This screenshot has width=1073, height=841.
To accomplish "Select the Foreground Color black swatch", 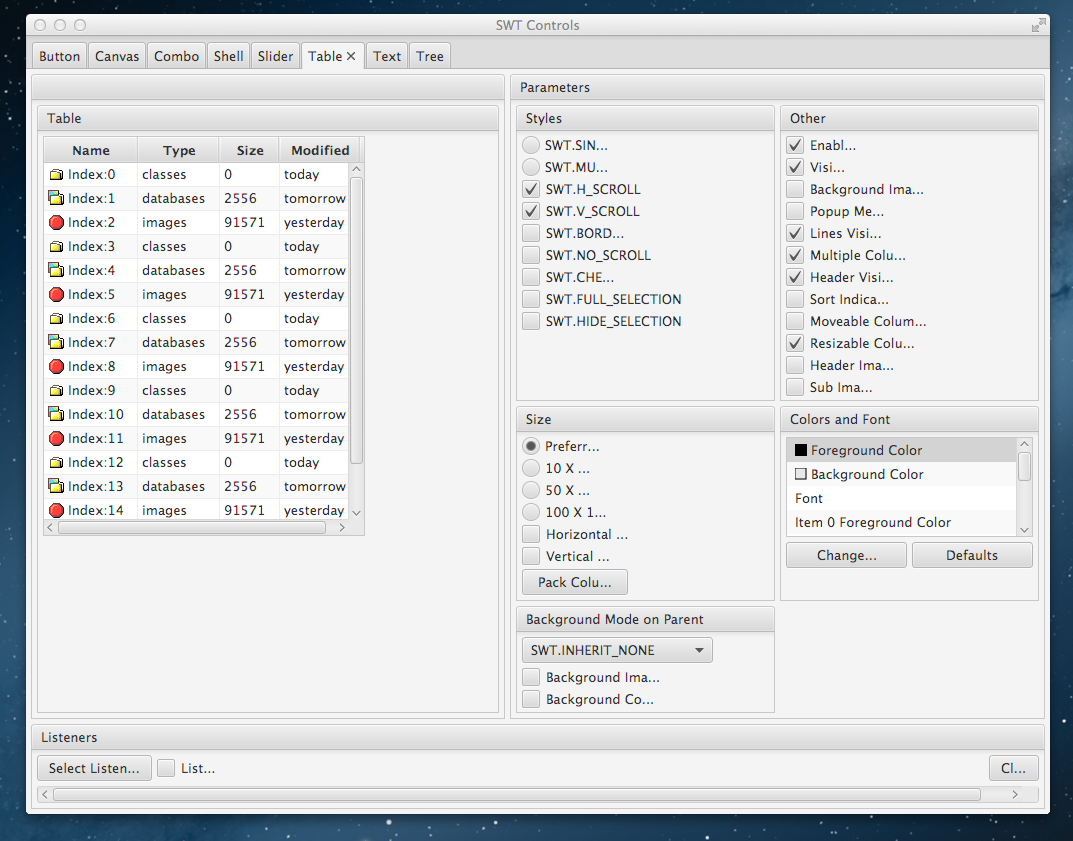I will 801,450.
